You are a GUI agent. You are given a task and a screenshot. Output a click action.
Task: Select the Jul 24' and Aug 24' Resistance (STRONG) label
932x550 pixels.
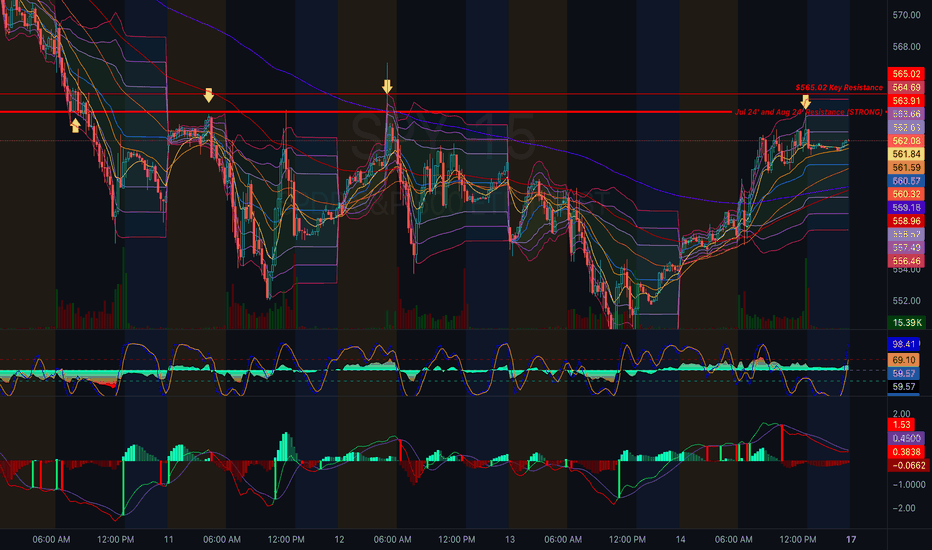pos(809,112)
